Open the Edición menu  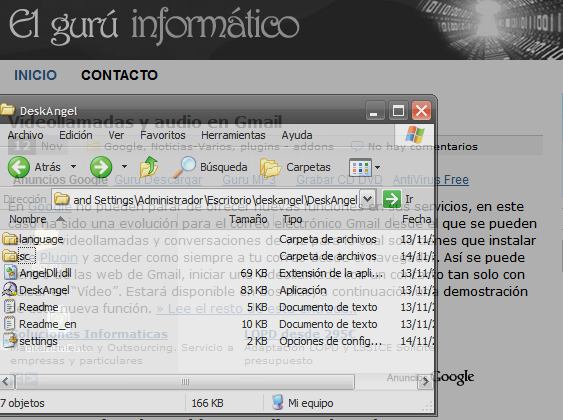point(76,135)
